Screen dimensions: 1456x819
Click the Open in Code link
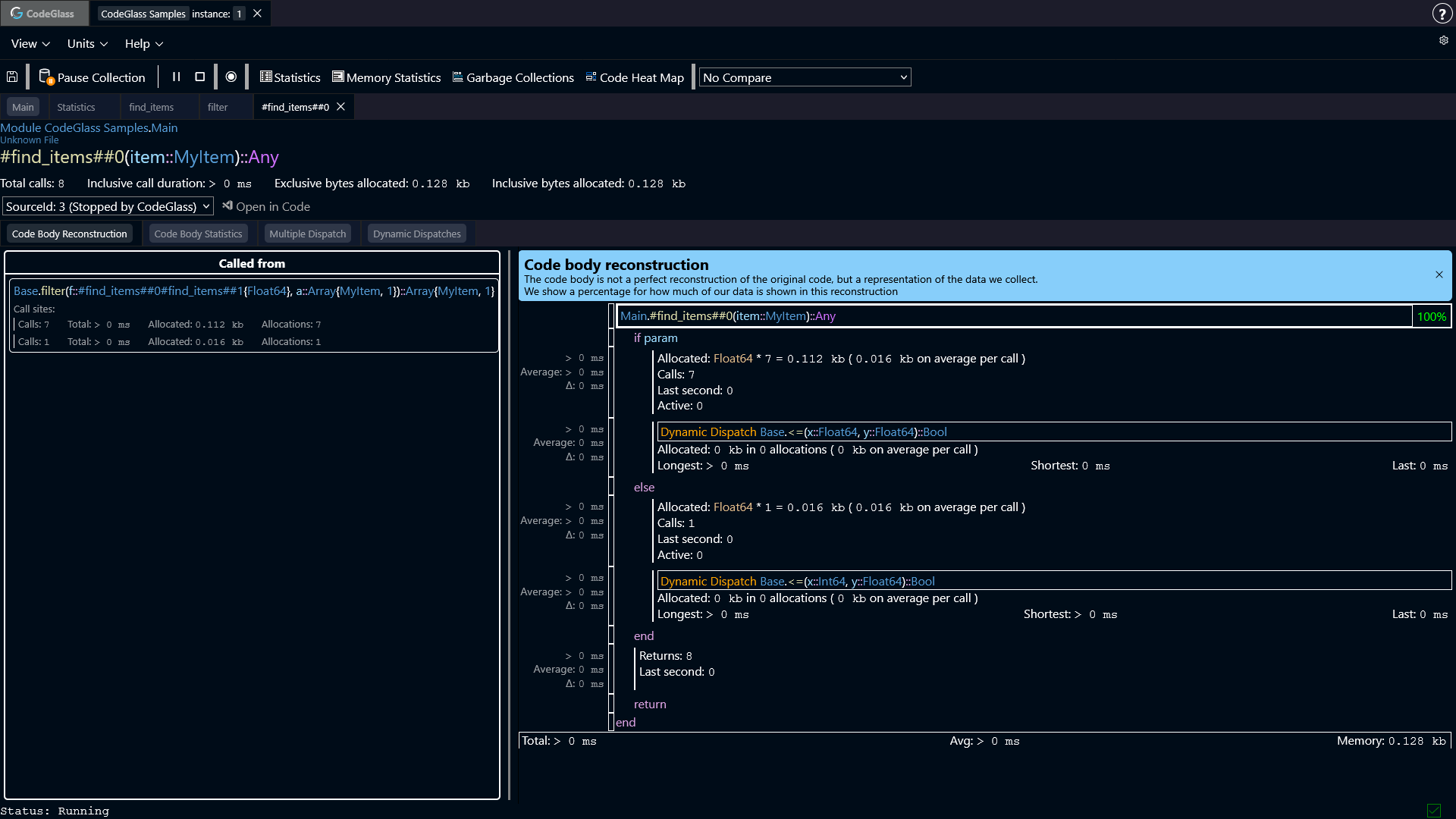point(272,206)
